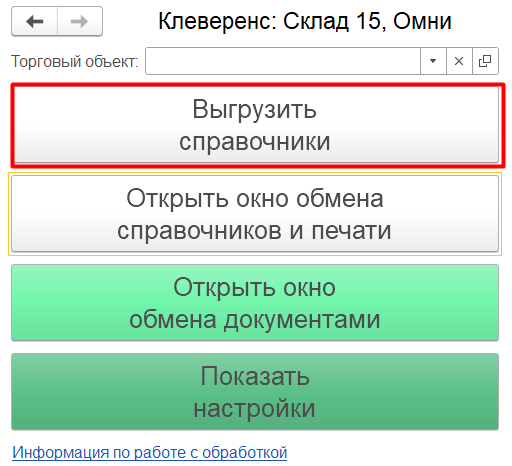Select the light green documents exchange button
This screenshot has width=512, height=466.
[255, 303]
